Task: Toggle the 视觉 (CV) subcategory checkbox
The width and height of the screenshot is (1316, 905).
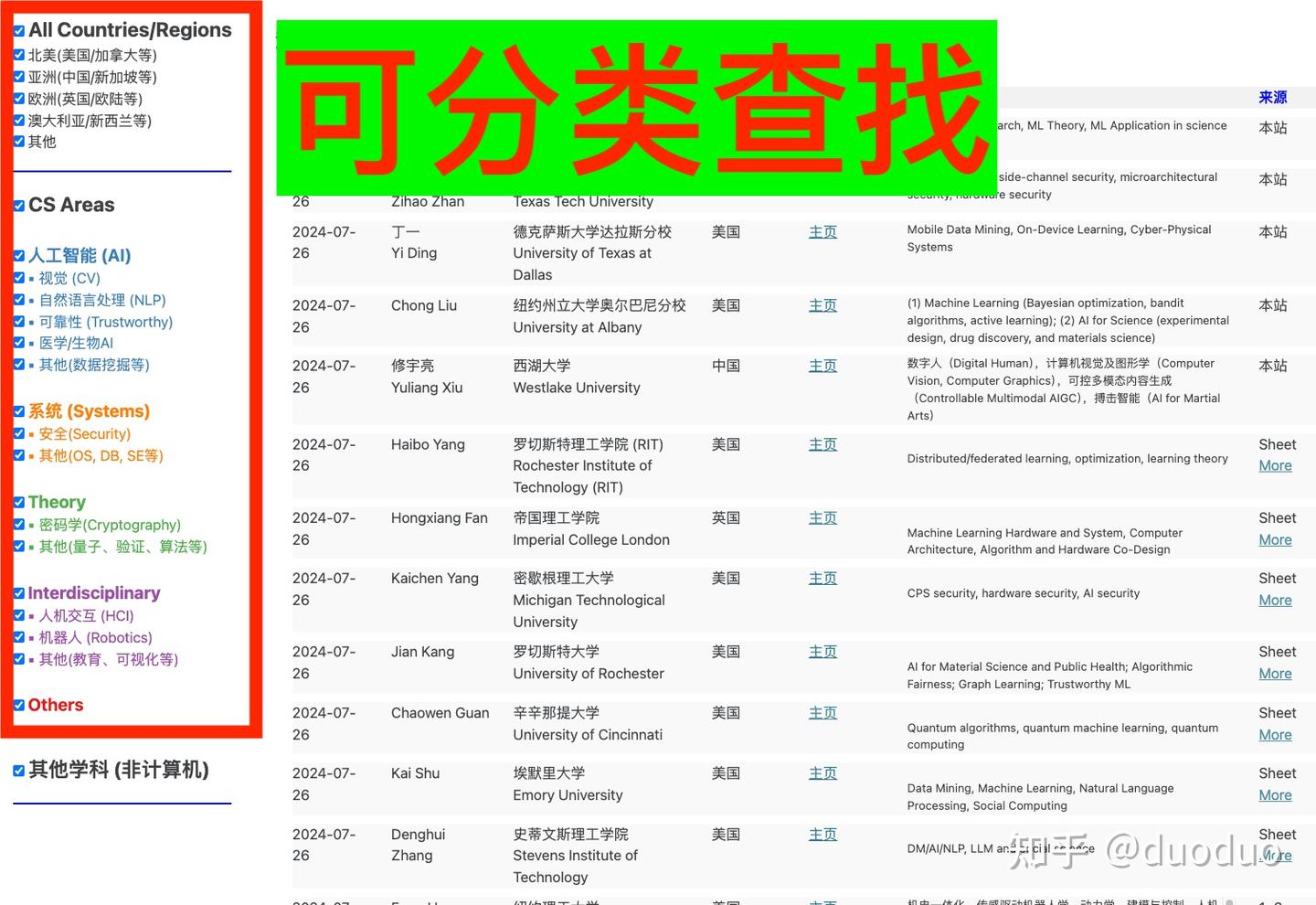Action: 18,278
